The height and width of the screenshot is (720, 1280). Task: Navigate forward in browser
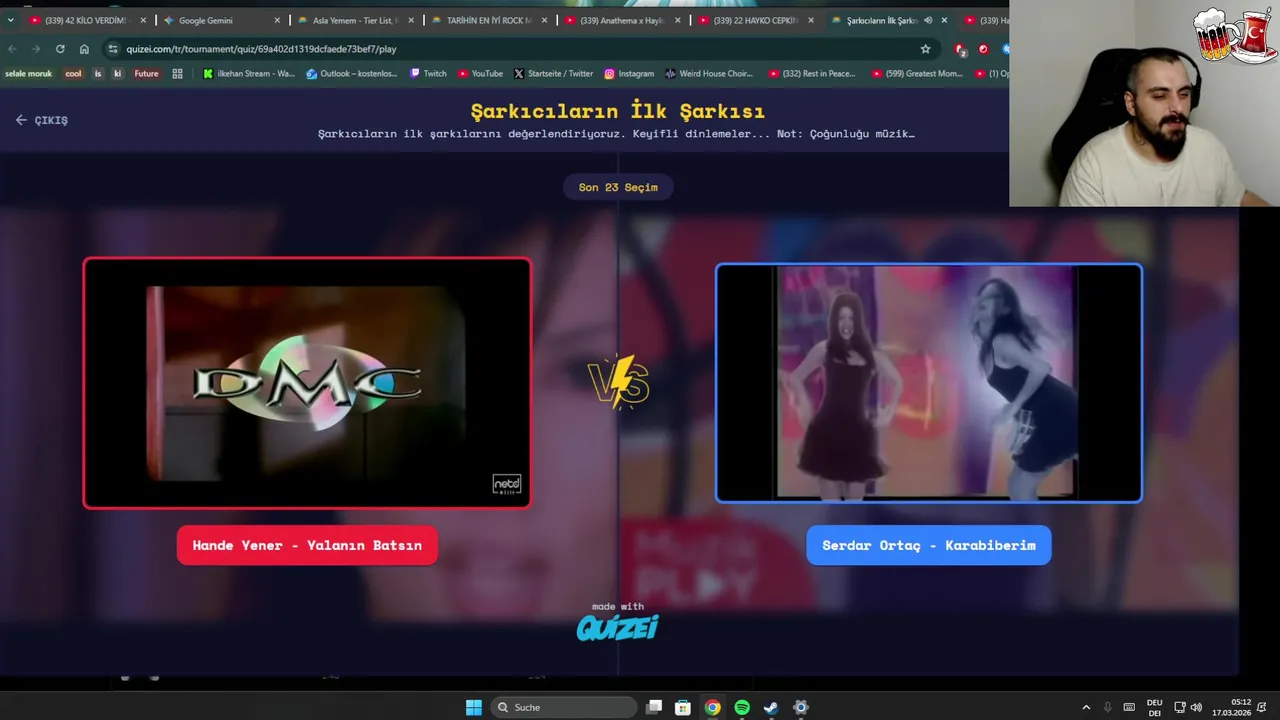pyautogui.click(x=36, y=49)
